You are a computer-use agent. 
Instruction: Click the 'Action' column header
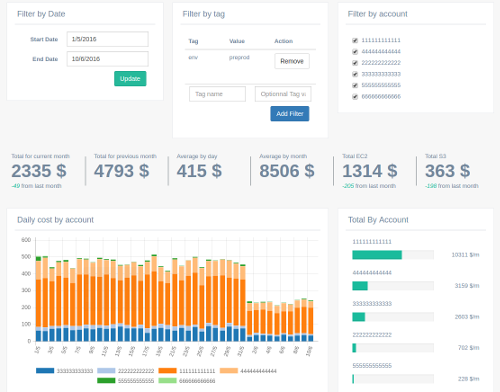[x=284, y=41]
